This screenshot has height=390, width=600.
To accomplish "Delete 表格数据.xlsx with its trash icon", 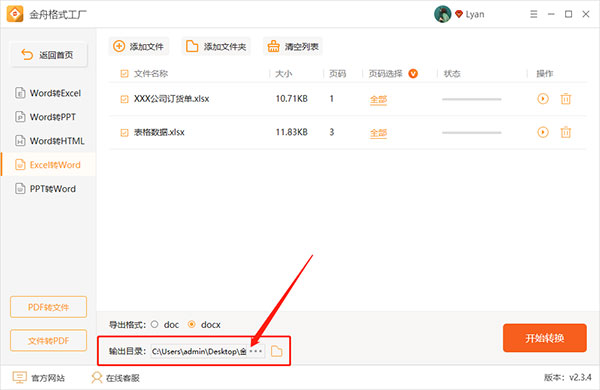I will pyautogui.click(x=566, y=132).
